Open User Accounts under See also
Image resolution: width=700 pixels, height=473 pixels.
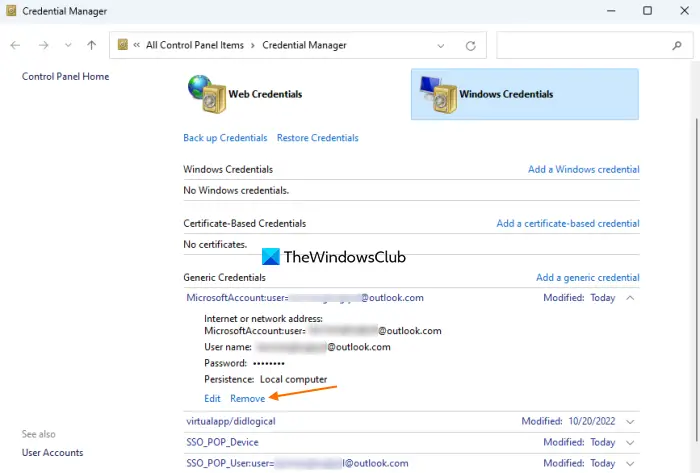click(x=52, y=452)
